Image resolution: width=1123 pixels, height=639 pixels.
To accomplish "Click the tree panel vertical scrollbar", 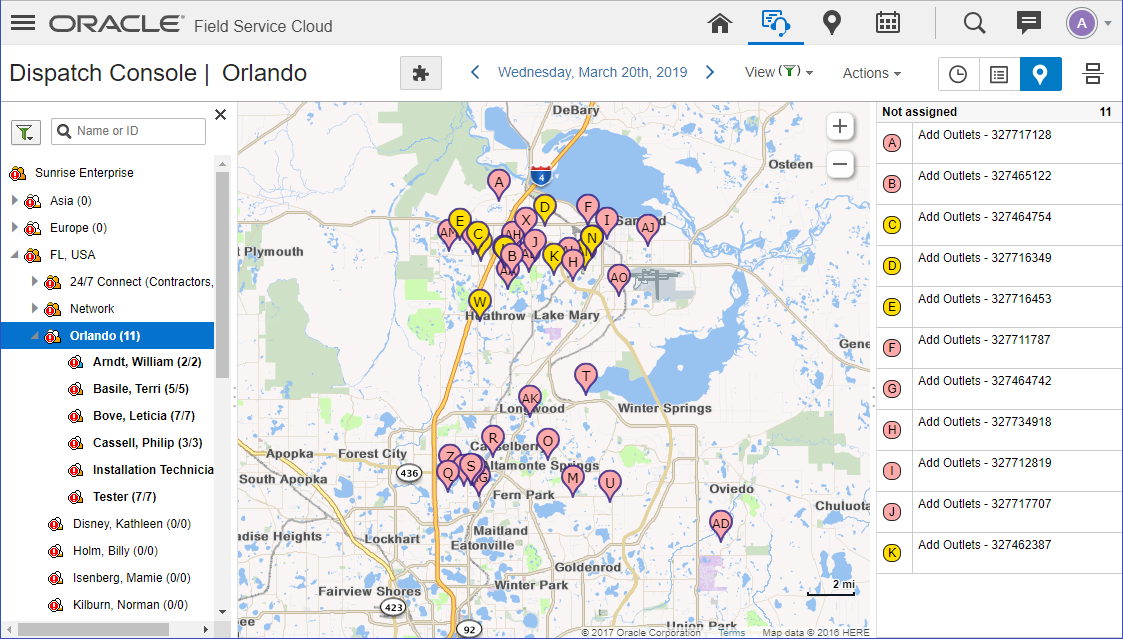I will (x=222, y=274).
